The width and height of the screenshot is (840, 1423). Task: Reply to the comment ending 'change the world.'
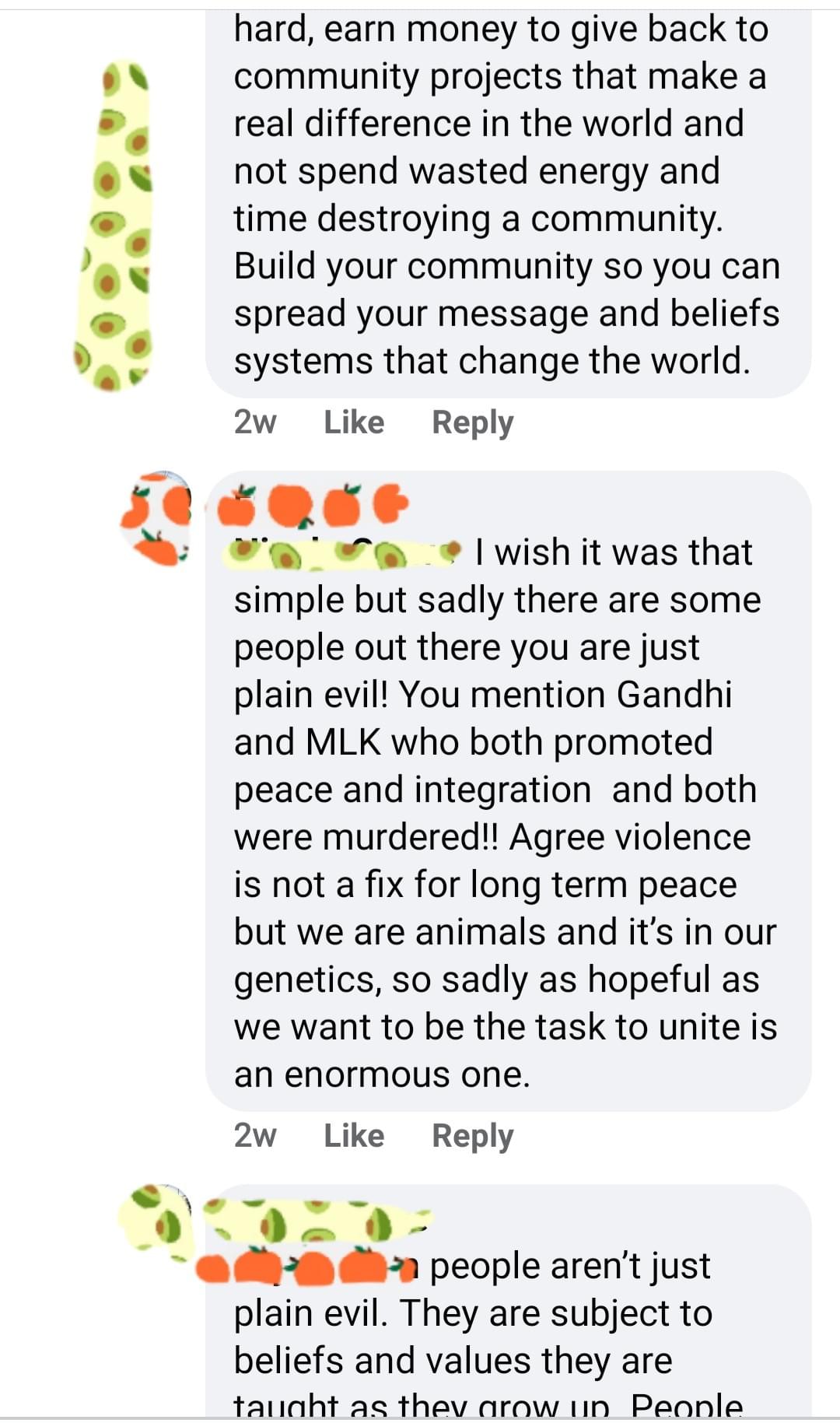click(x=473, y=422)
